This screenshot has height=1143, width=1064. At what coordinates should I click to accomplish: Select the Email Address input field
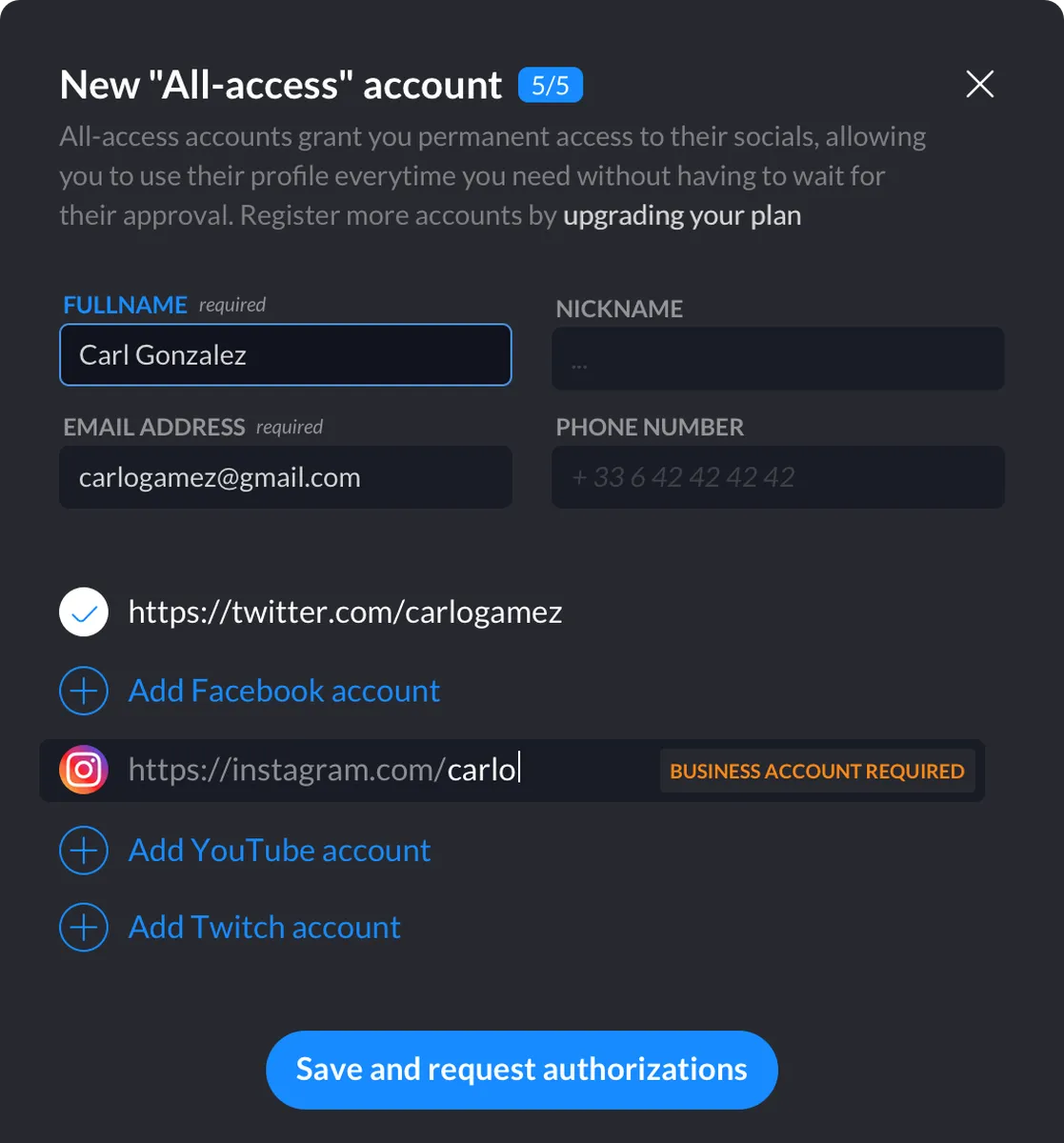(286, 477)
